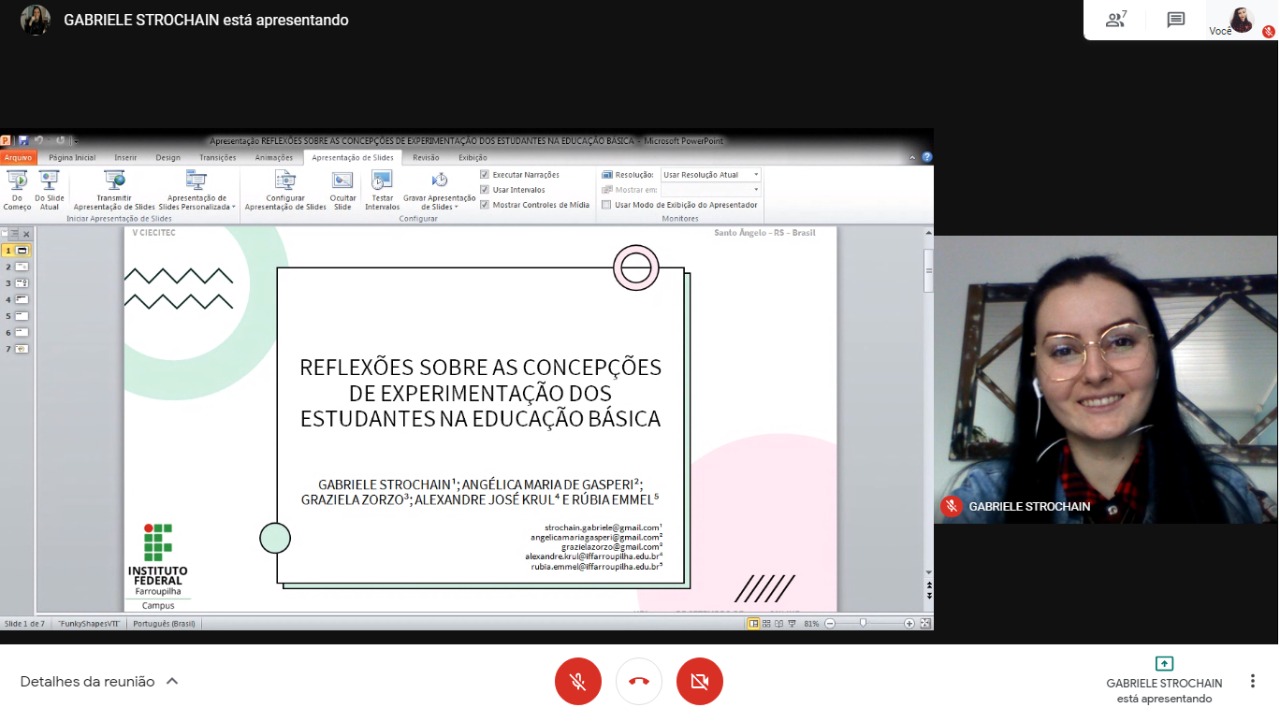Image resolution: width=1280 pixels, height=722 pixels.
Task: Click the Português (Brasil) language button
Action: coord(164,624)
